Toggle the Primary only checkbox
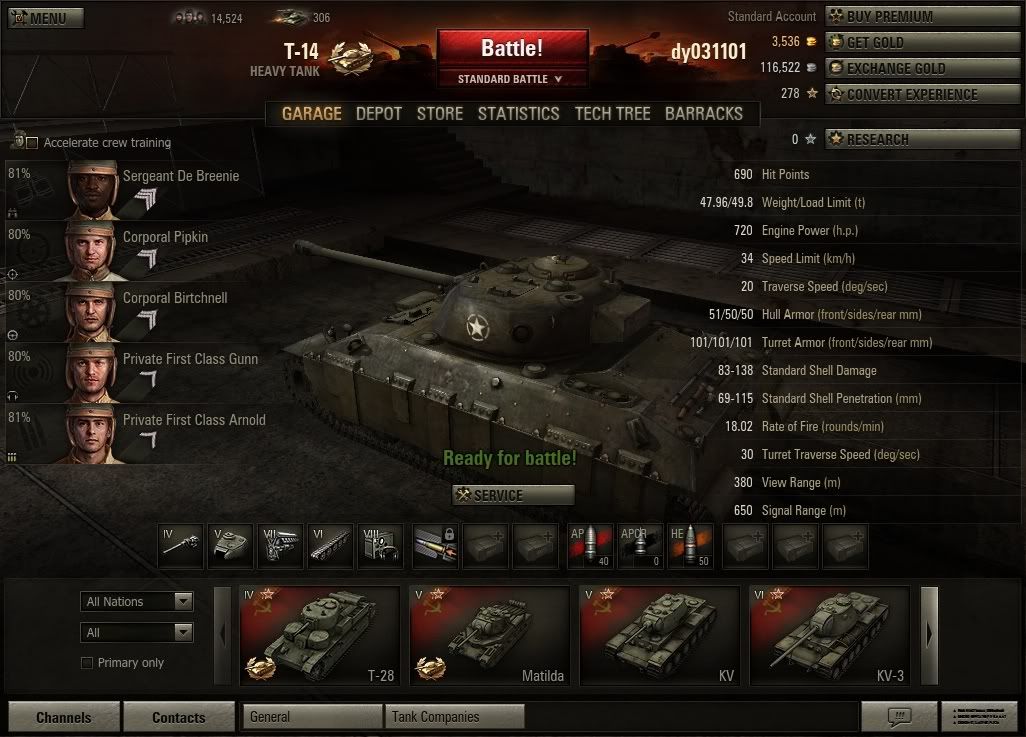The height and width of the screenshot is (737, 1026). click(86, 663)
